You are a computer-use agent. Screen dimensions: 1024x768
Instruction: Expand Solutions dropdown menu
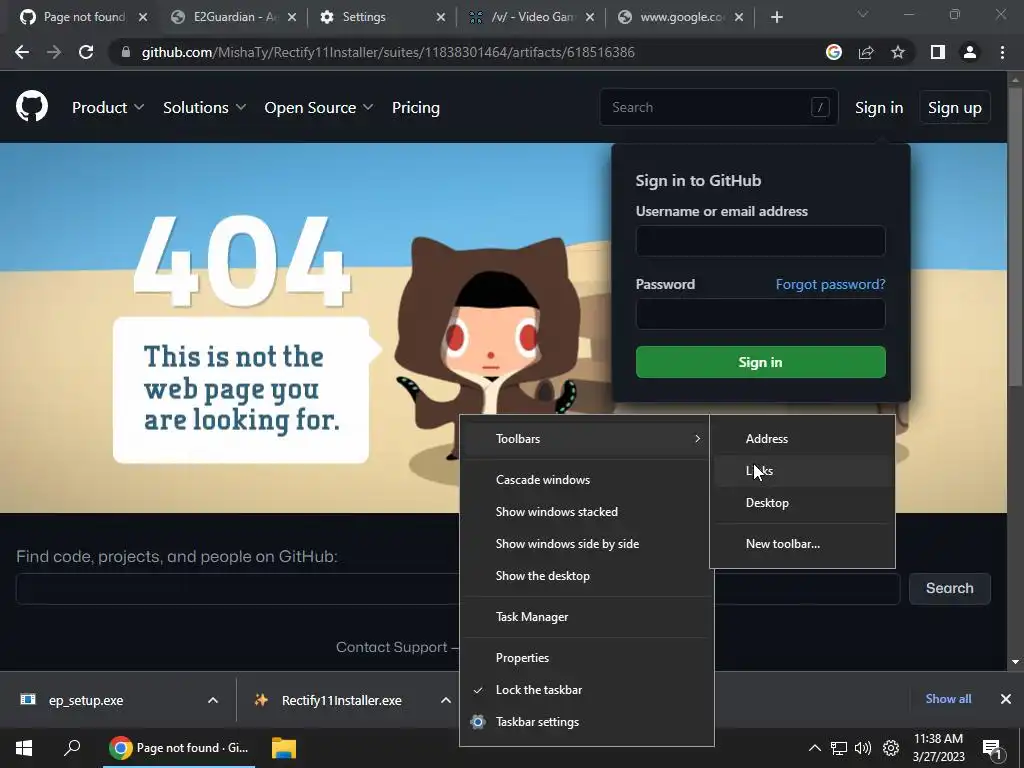(x=204, y=108)
